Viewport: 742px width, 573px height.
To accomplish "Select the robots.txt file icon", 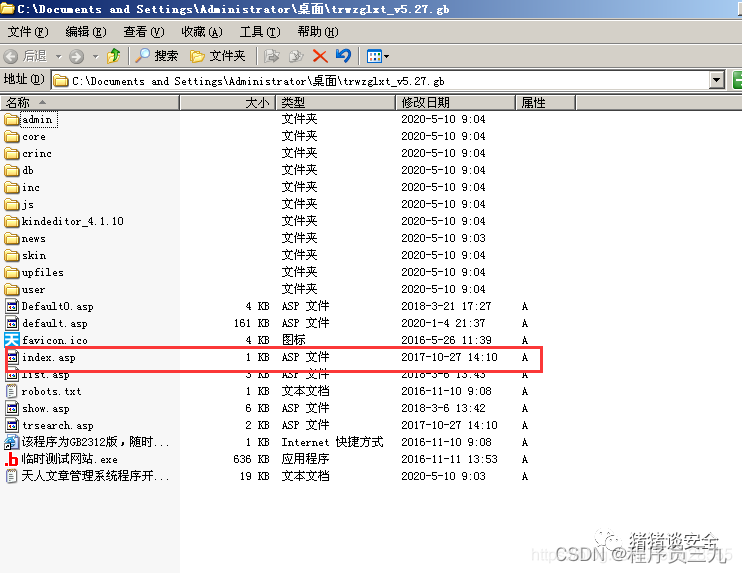I will click(x=11, y=391).
